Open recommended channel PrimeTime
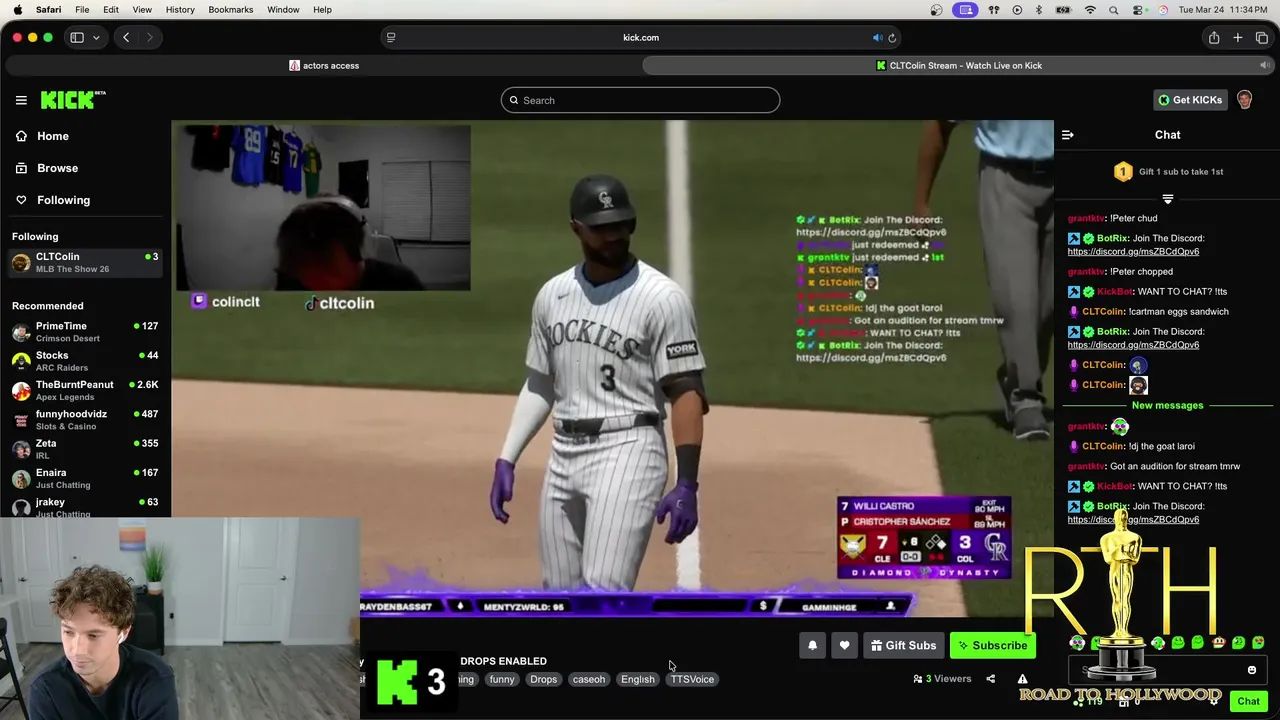1280x720 pixels. 85,332
